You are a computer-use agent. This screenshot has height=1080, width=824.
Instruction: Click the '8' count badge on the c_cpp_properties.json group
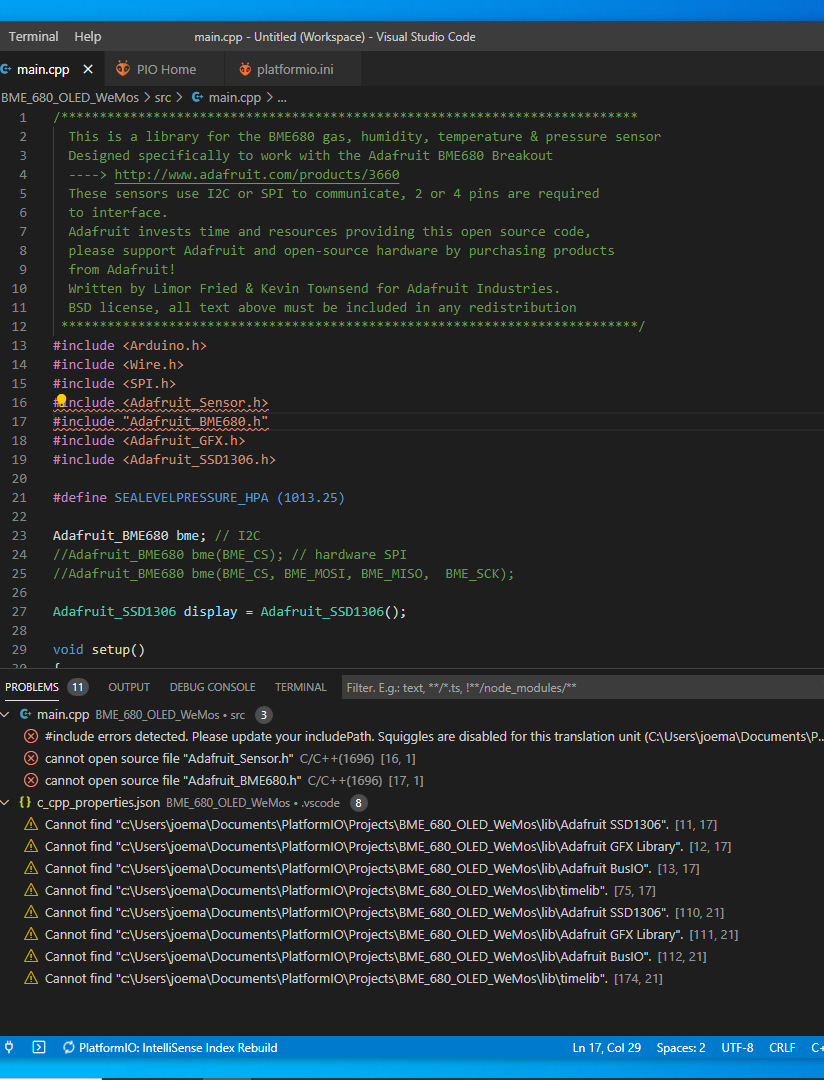coord(358,802)
